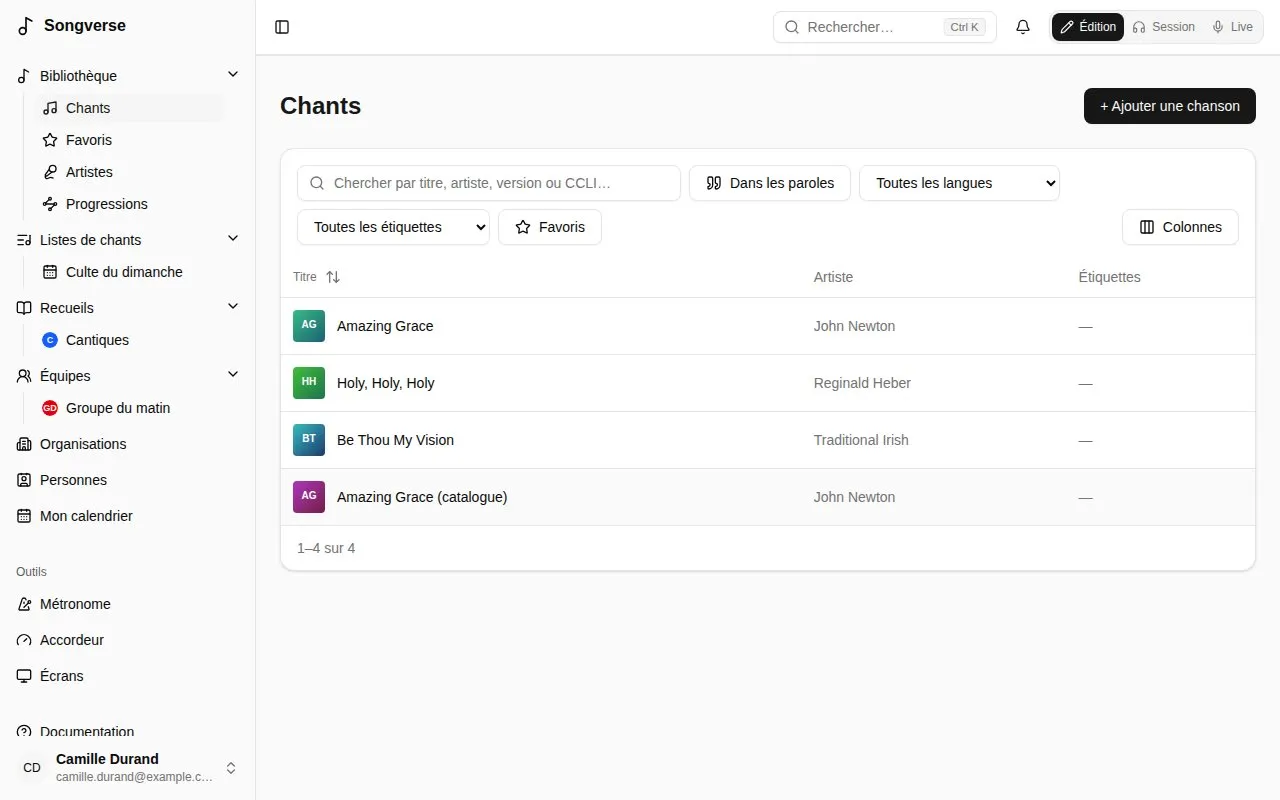Open Cantiques recueil

(129, 340)
